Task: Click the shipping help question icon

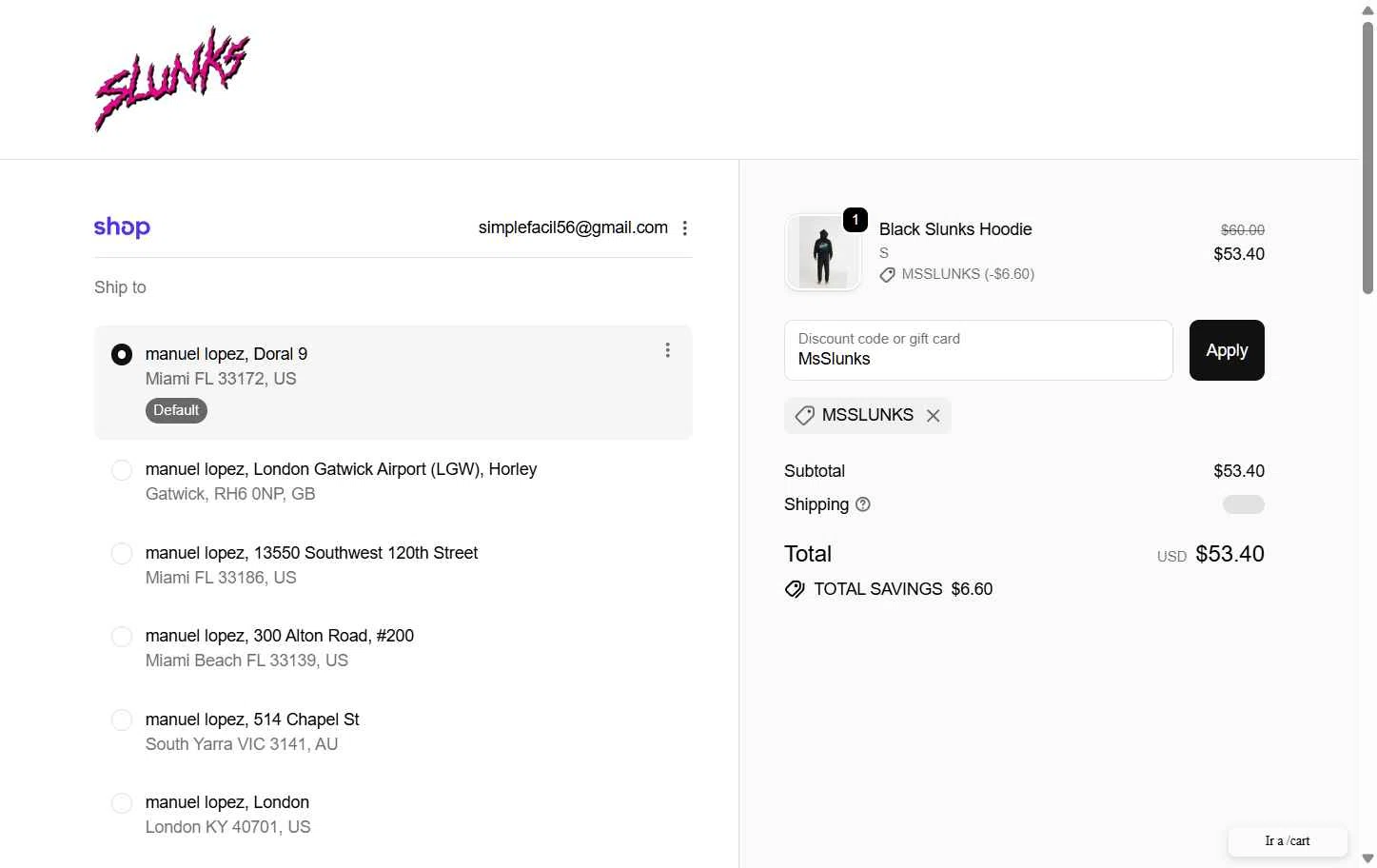Action: click(x=862, y=504)
